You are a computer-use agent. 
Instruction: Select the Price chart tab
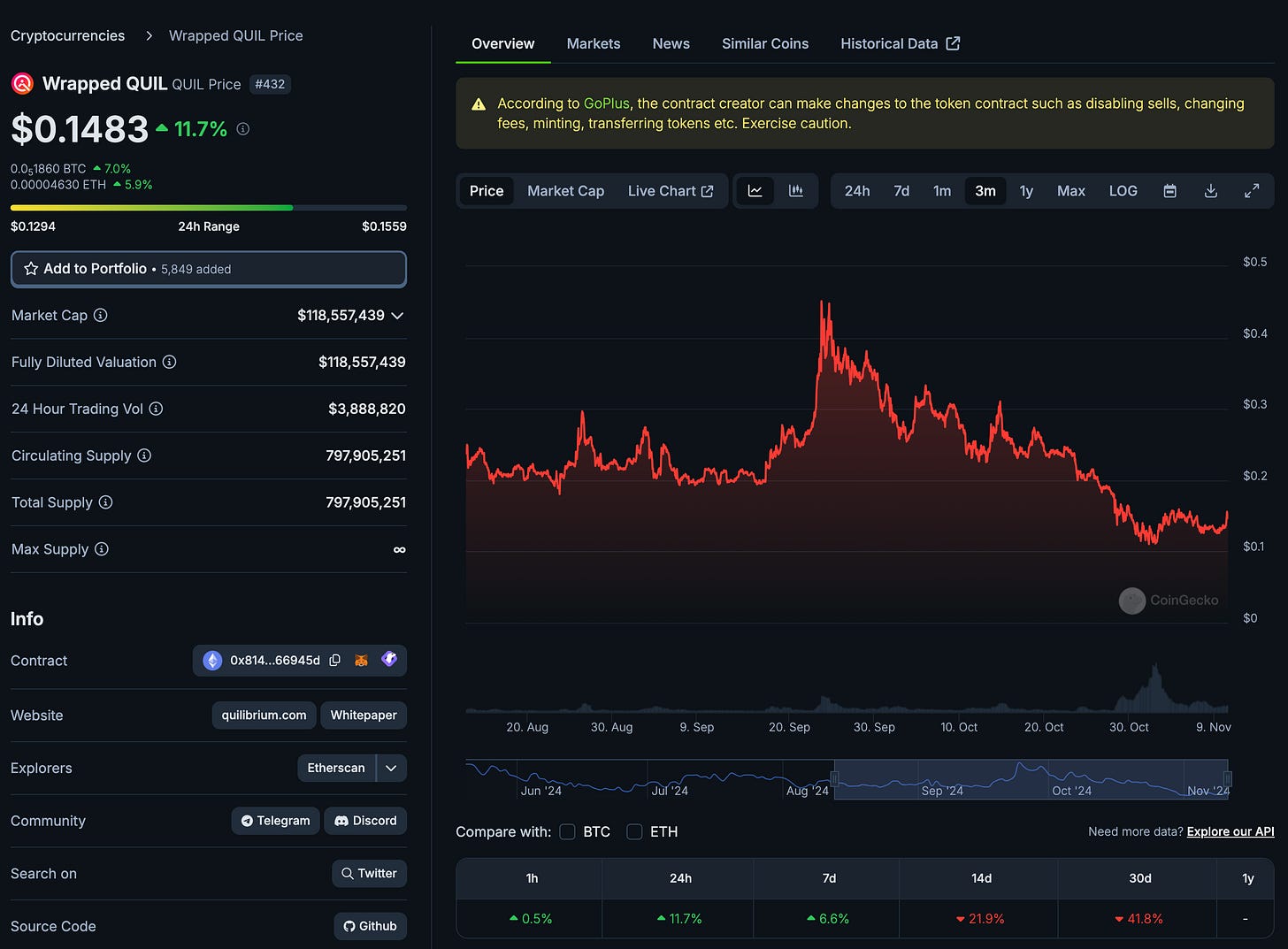point(487,191)
